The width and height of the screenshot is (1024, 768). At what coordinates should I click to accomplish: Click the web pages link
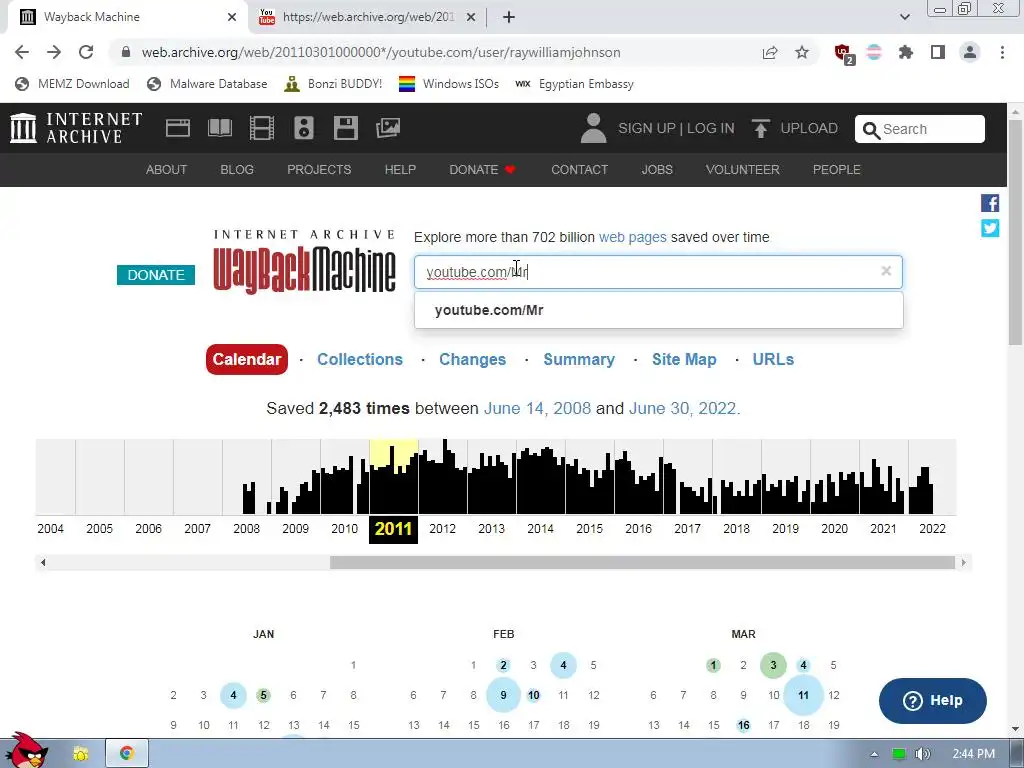633,237
